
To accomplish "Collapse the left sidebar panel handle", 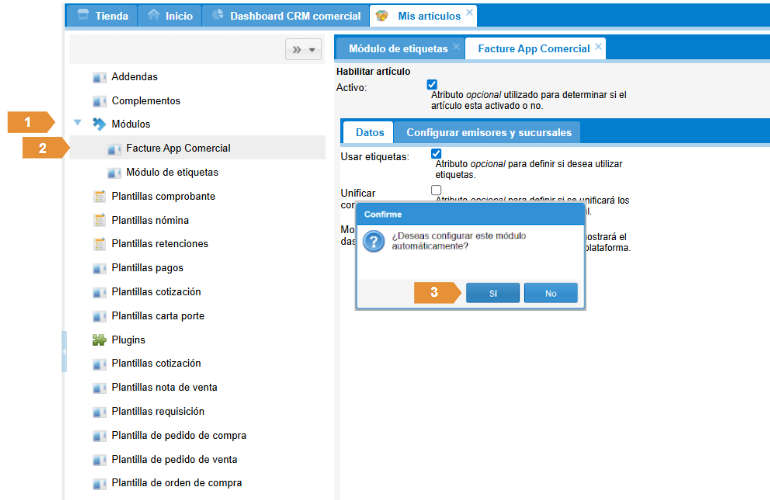I will pyautogui.click(x=64, y=352).
